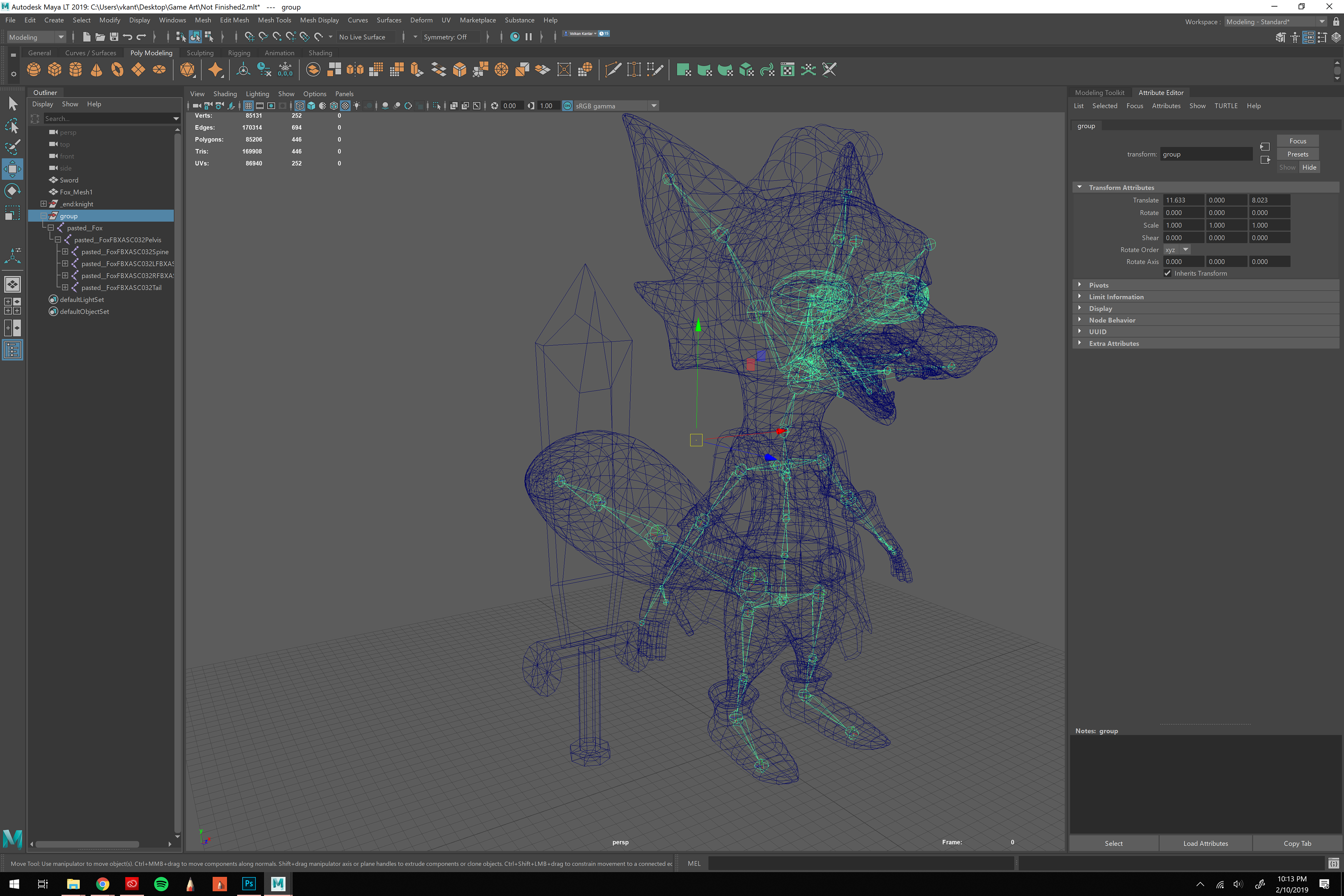The image size is (1344, 896).
Task: Open a scene with the folder icon
Action: tap(100, 36)
